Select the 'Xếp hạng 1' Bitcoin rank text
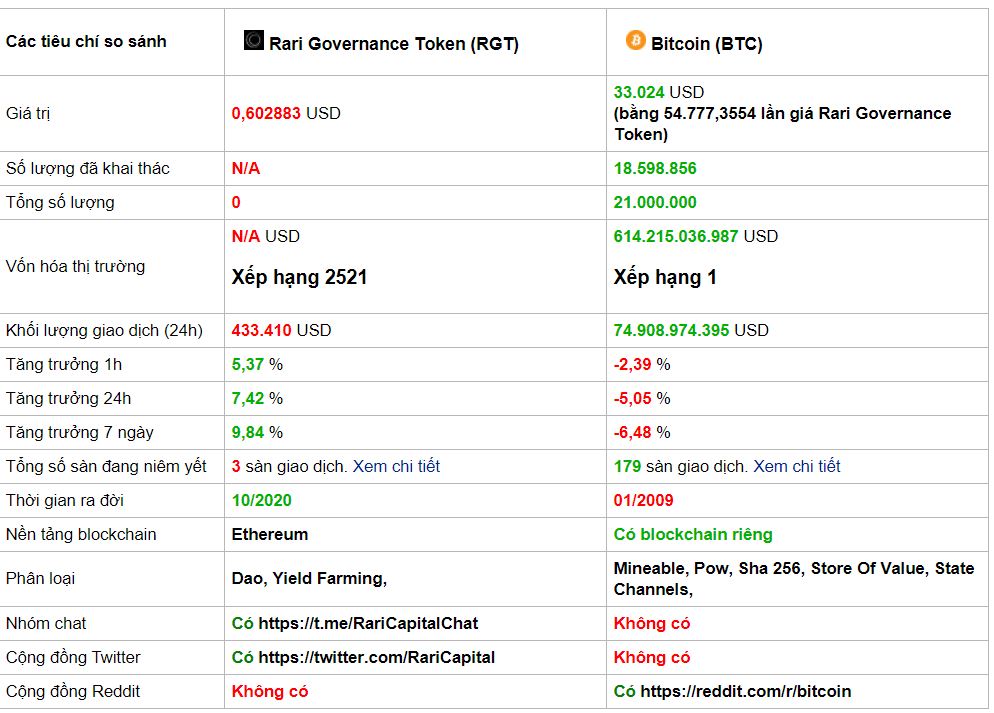The image size is (994, 713). 665,277
